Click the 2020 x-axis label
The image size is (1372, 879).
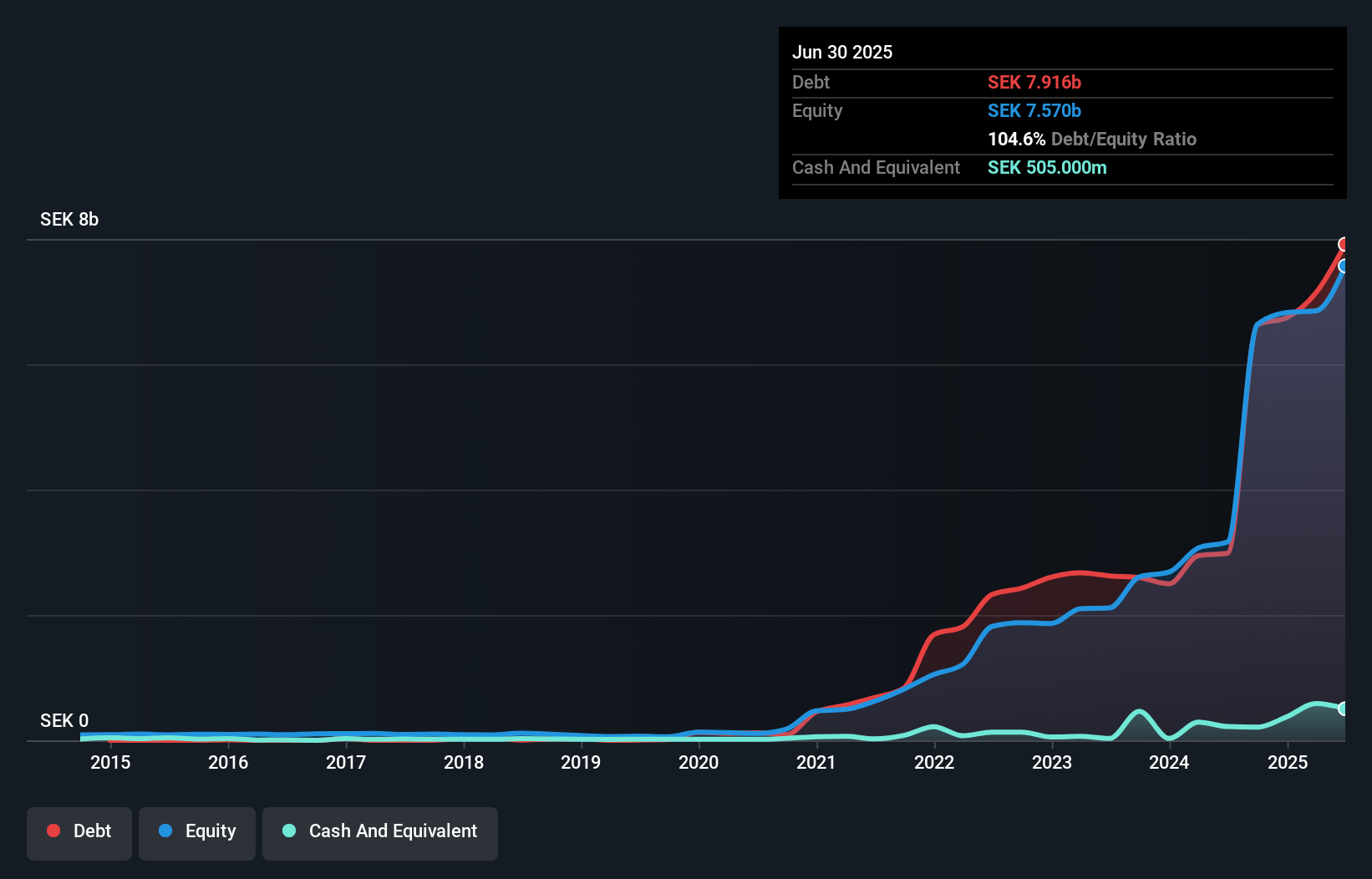pyautogui.click(x=699, y=762)
